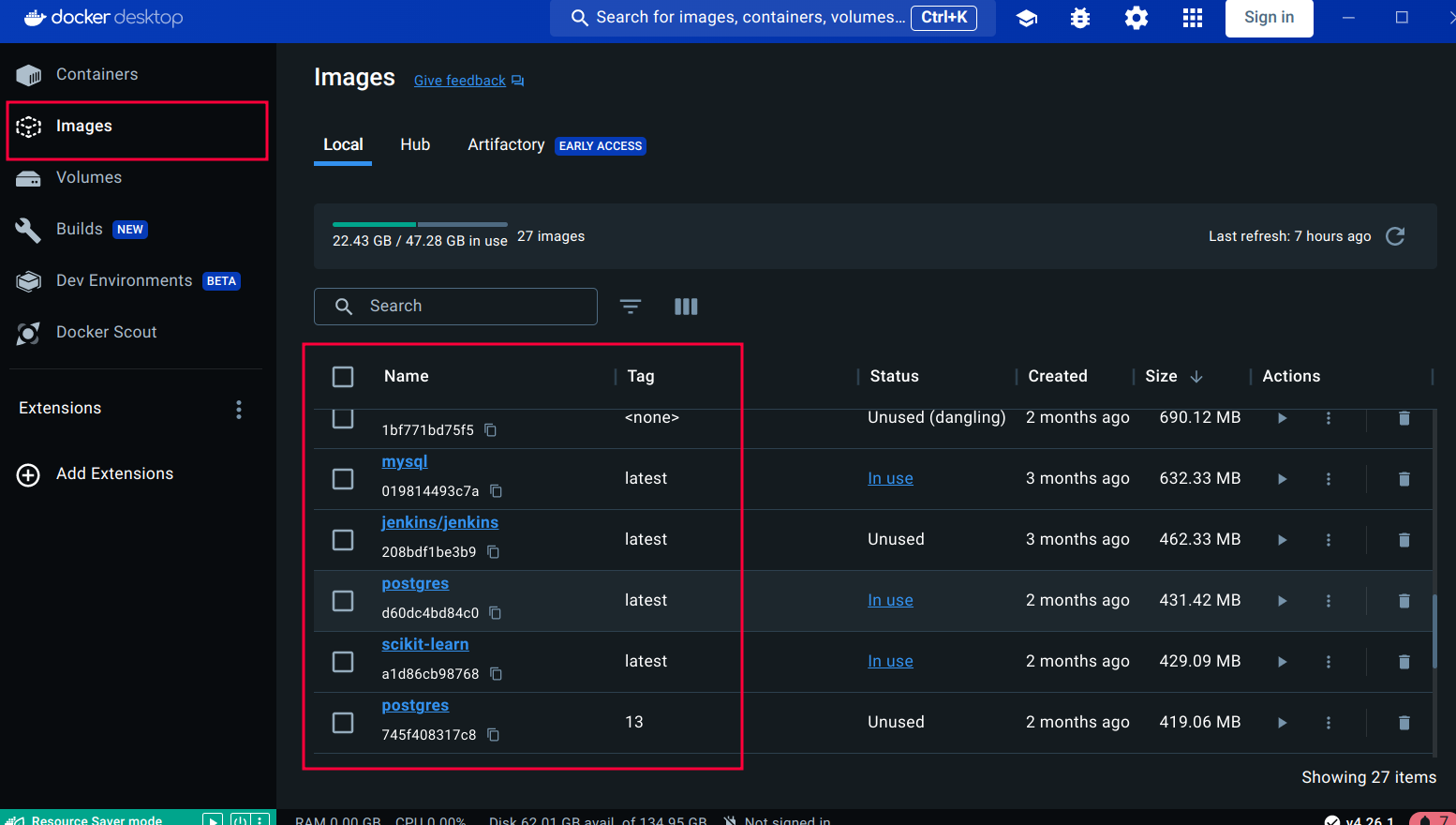Click the Sign in button
Image resolution: width=1456 pixels, height=825 pixels.
tap(1269, 18)
